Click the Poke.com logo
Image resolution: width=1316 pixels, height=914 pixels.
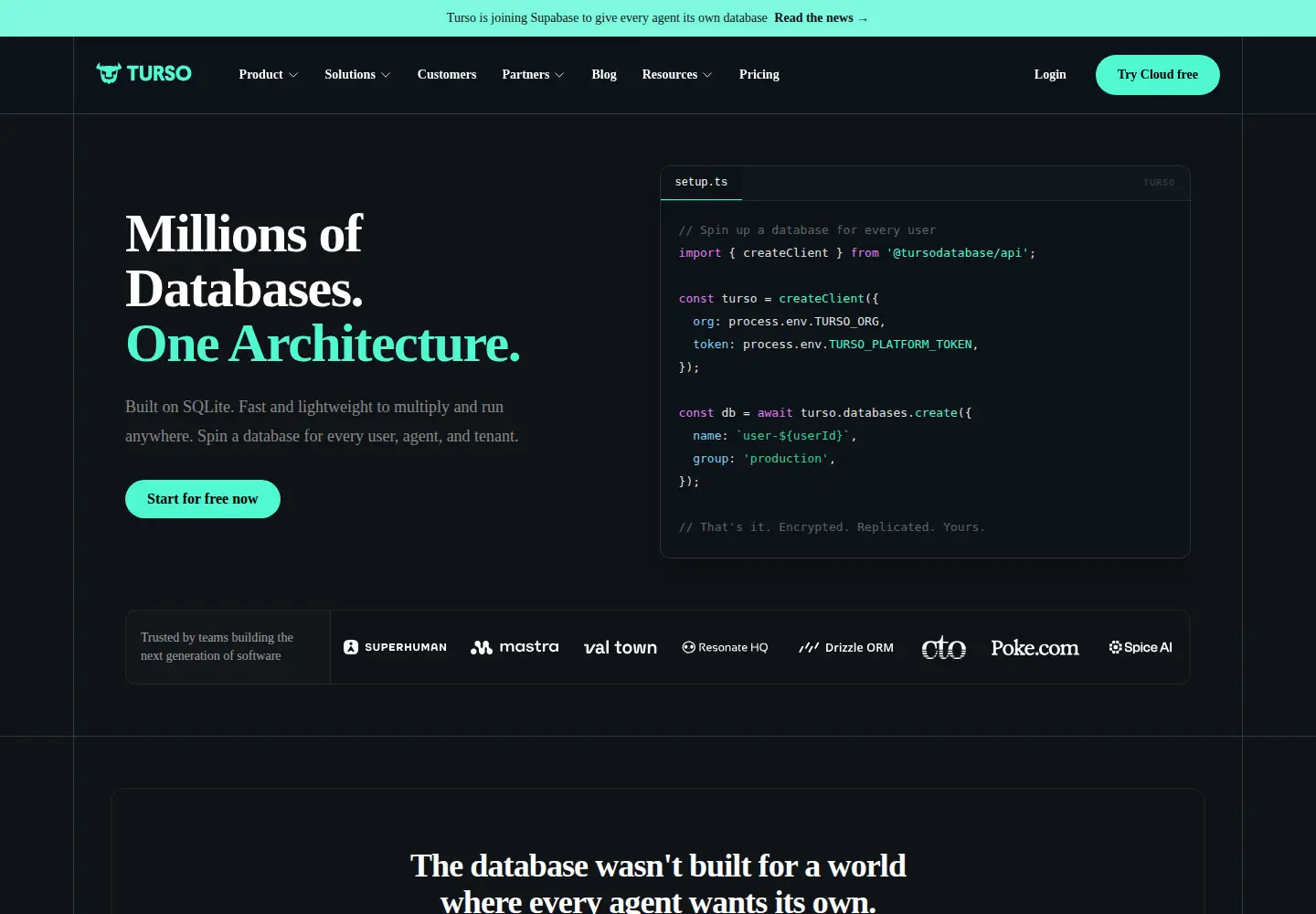(x=1035, y=647)
